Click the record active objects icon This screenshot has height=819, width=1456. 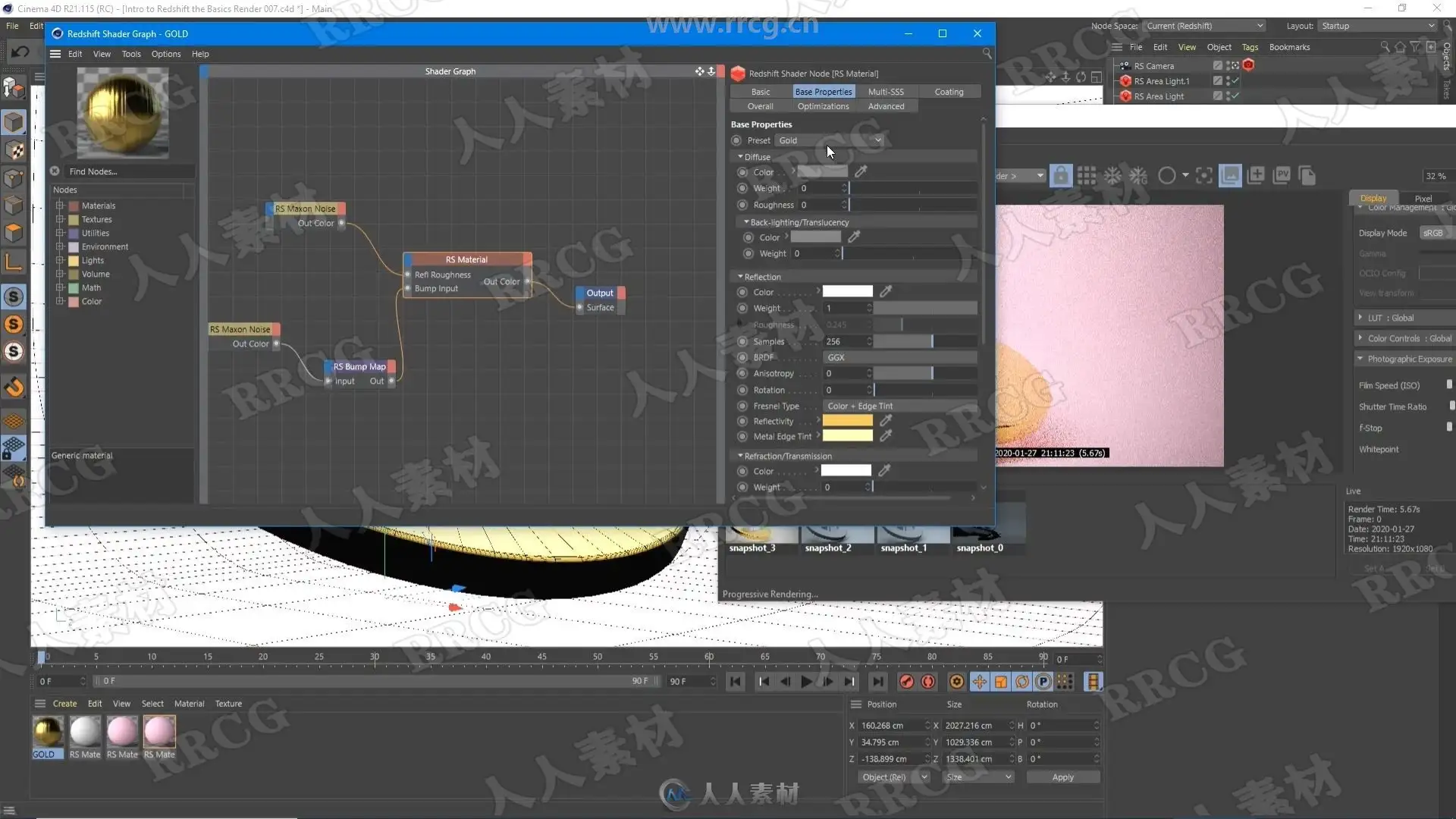[906, 682]
